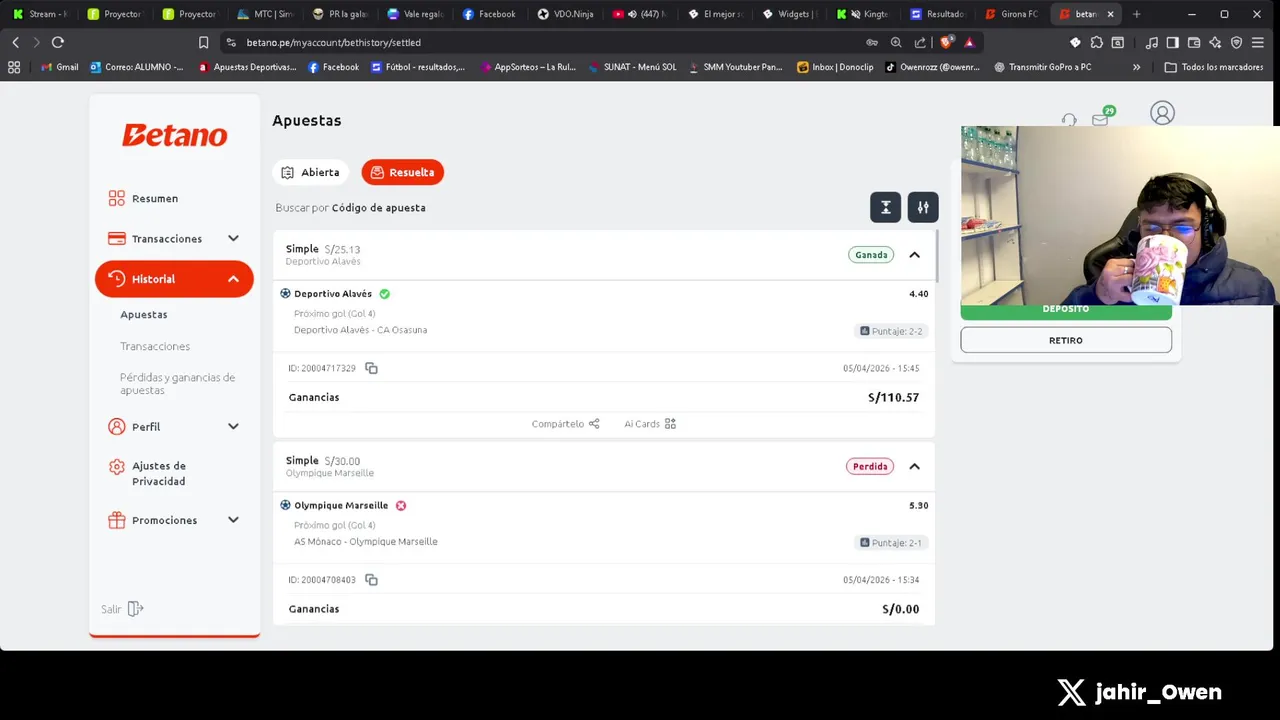Click the Buscar por Código de apuesta field
The height and width of the screenshot is (720, 1280).
click(x=351, y=208)
